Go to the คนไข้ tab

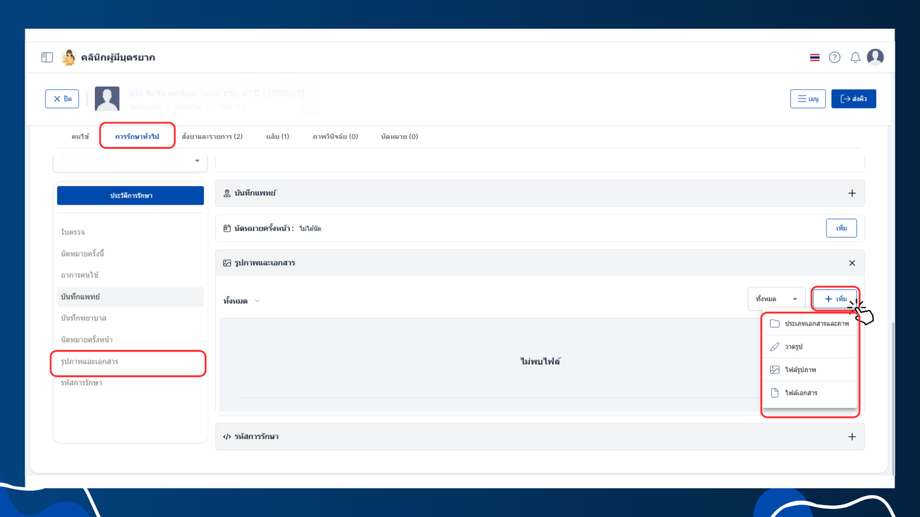80,136
